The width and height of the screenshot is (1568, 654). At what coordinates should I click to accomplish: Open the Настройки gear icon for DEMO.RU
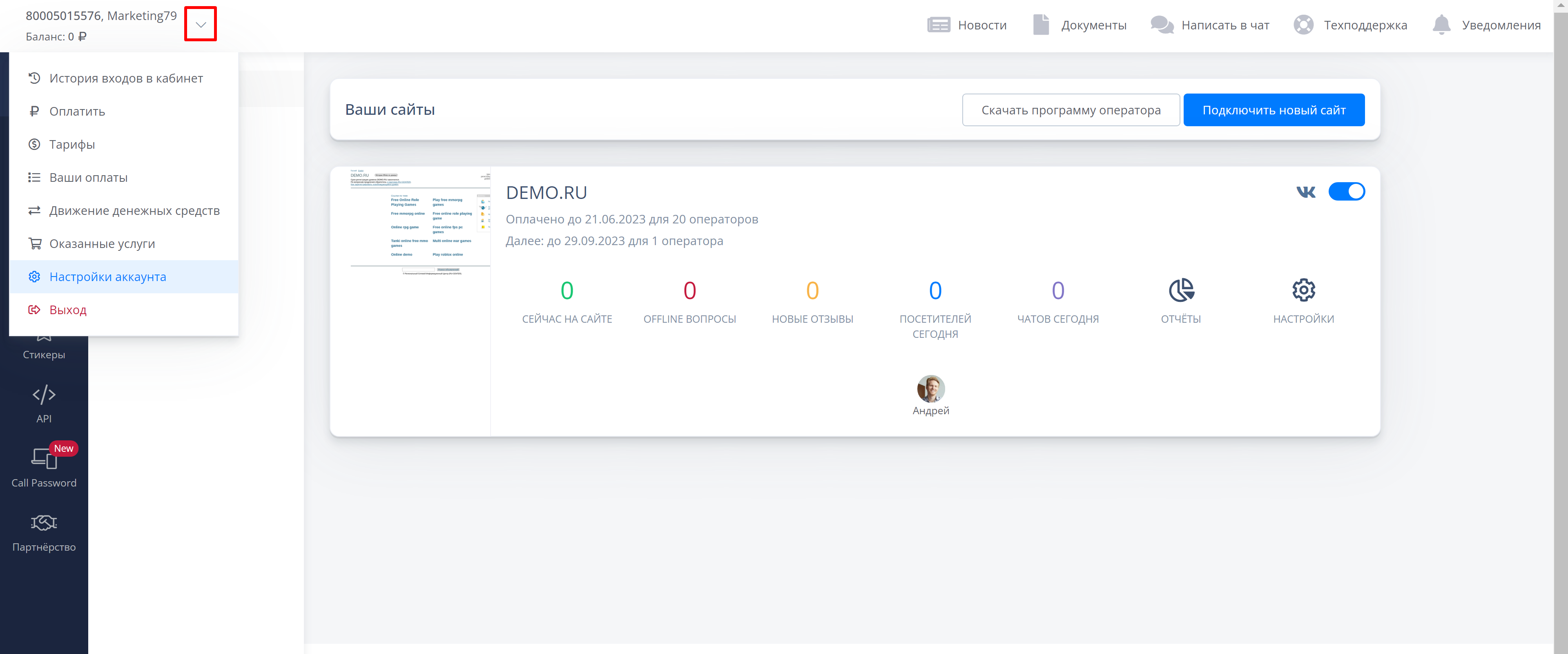click(x=1303, y=290)
